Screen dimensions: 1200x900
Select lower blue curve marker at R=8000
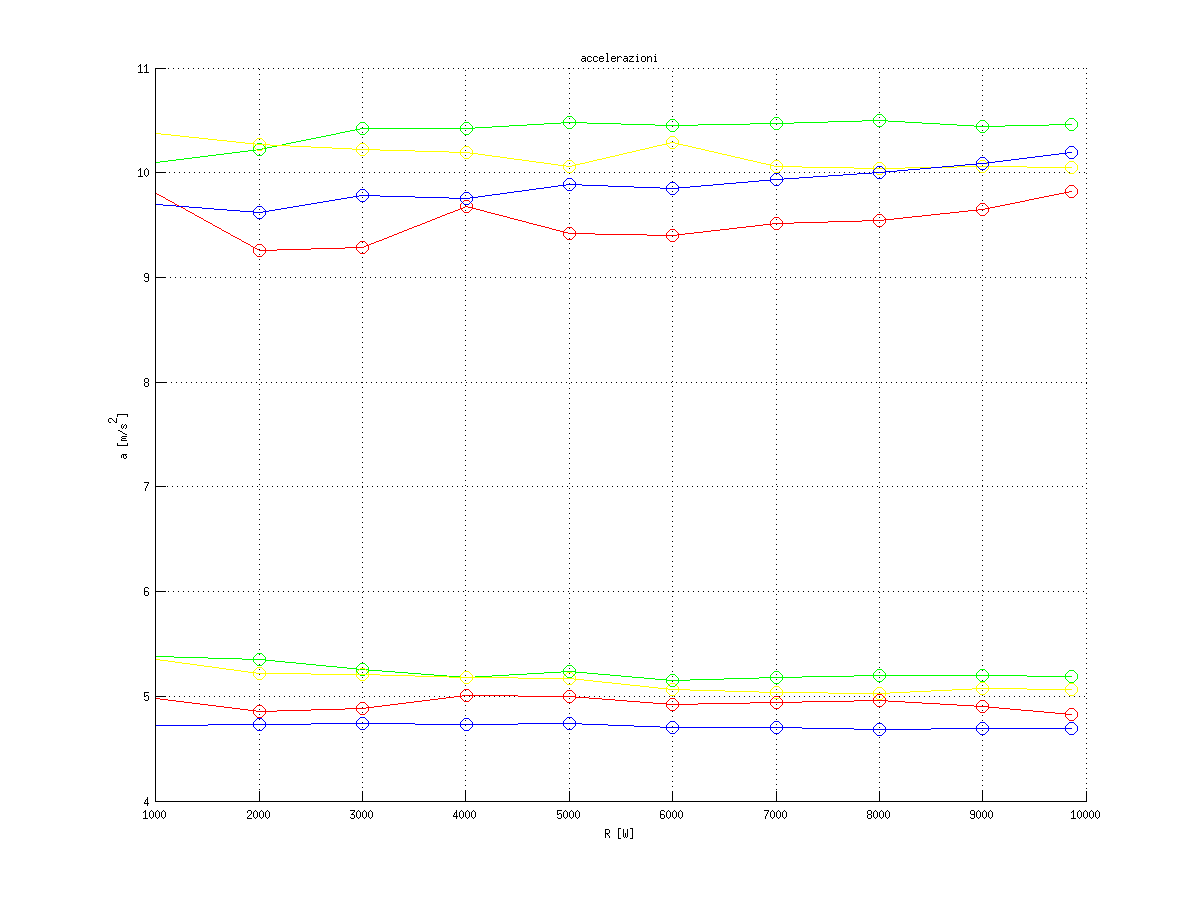pyautogui.click(x=880, y=729)
